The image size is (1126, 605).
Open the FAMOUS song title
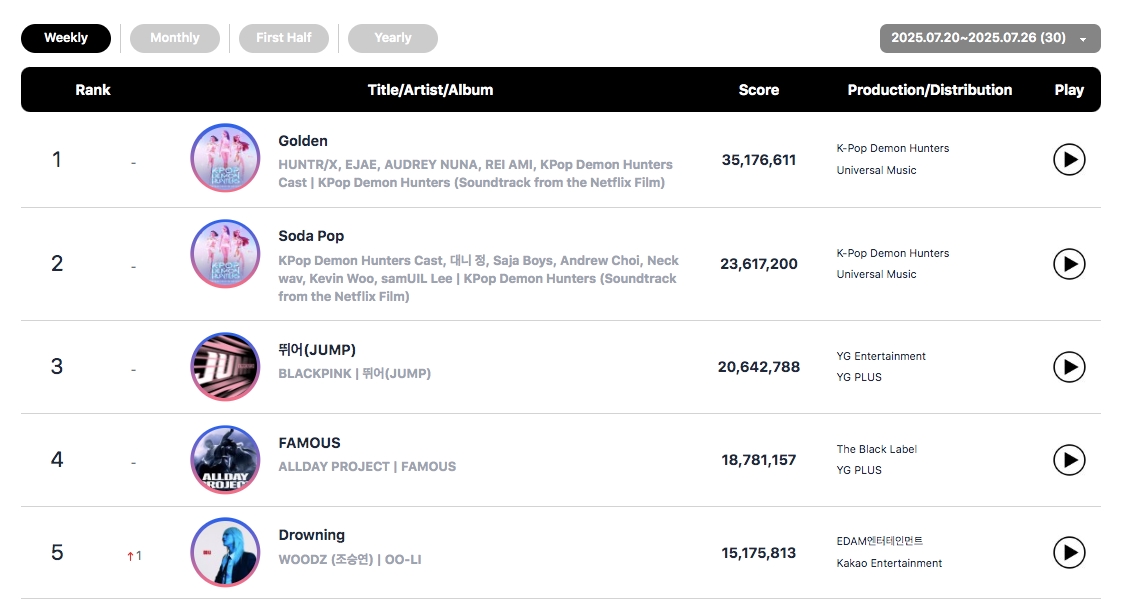[310, 443]
